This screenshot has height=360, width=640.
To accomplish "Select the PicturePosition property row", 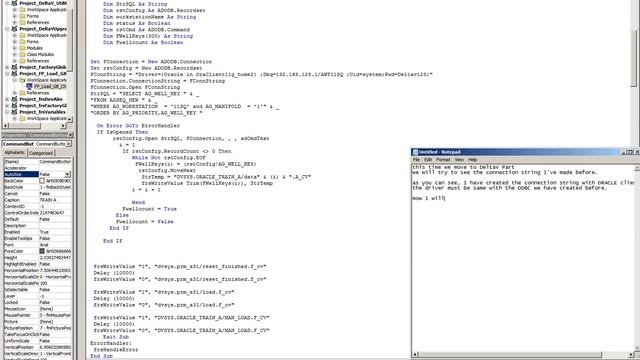I will [38, 328].
